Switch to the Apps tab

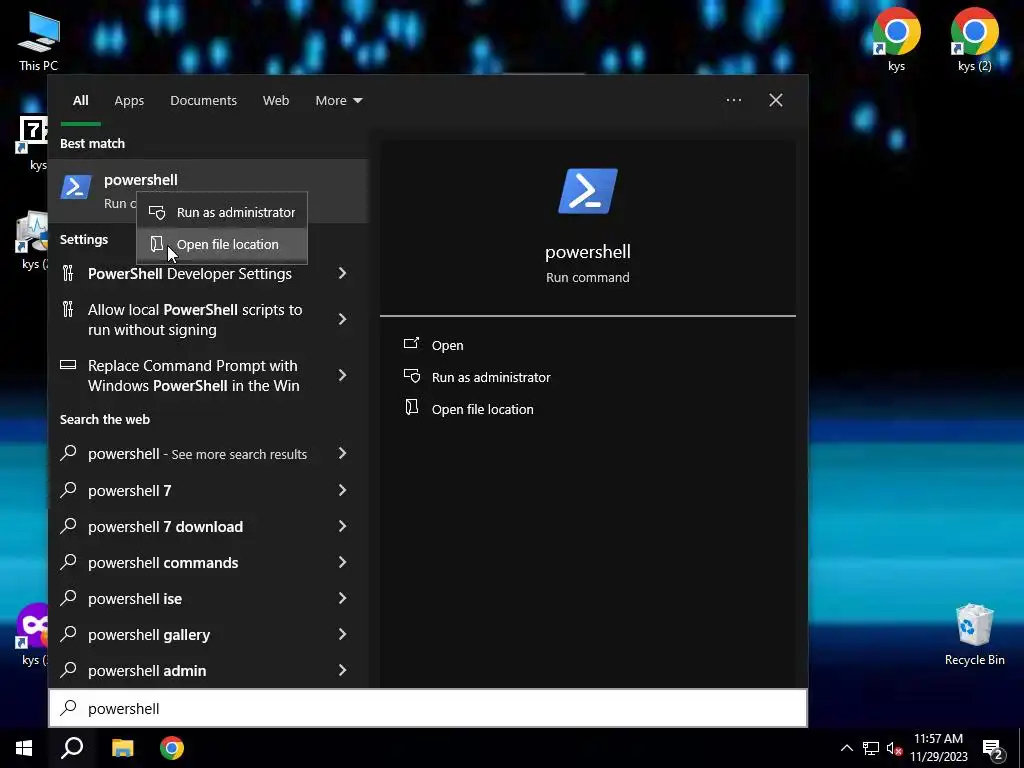[x=129, y=101]
